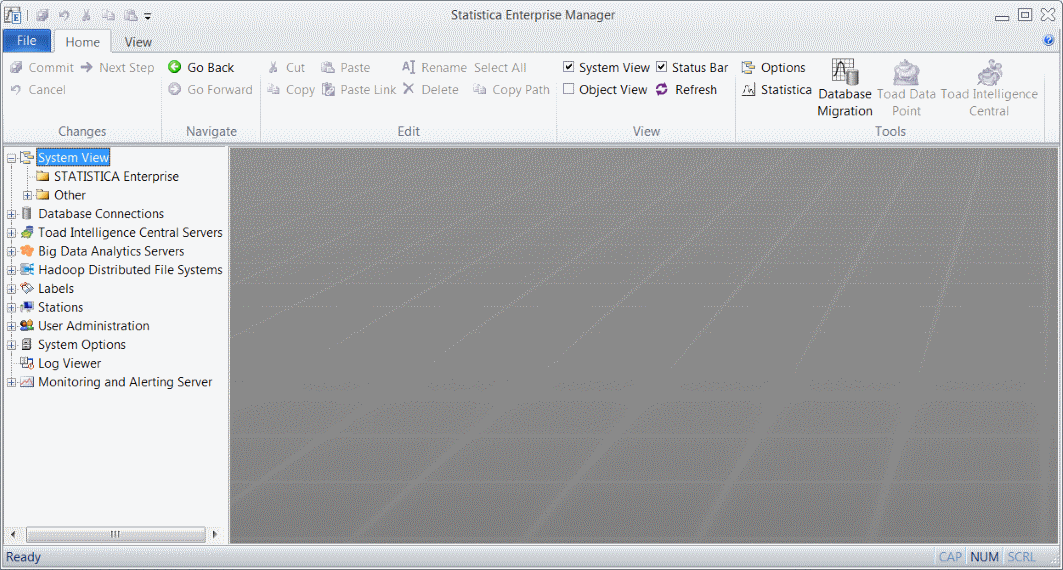Switch to the View ribbon tab

138,41
